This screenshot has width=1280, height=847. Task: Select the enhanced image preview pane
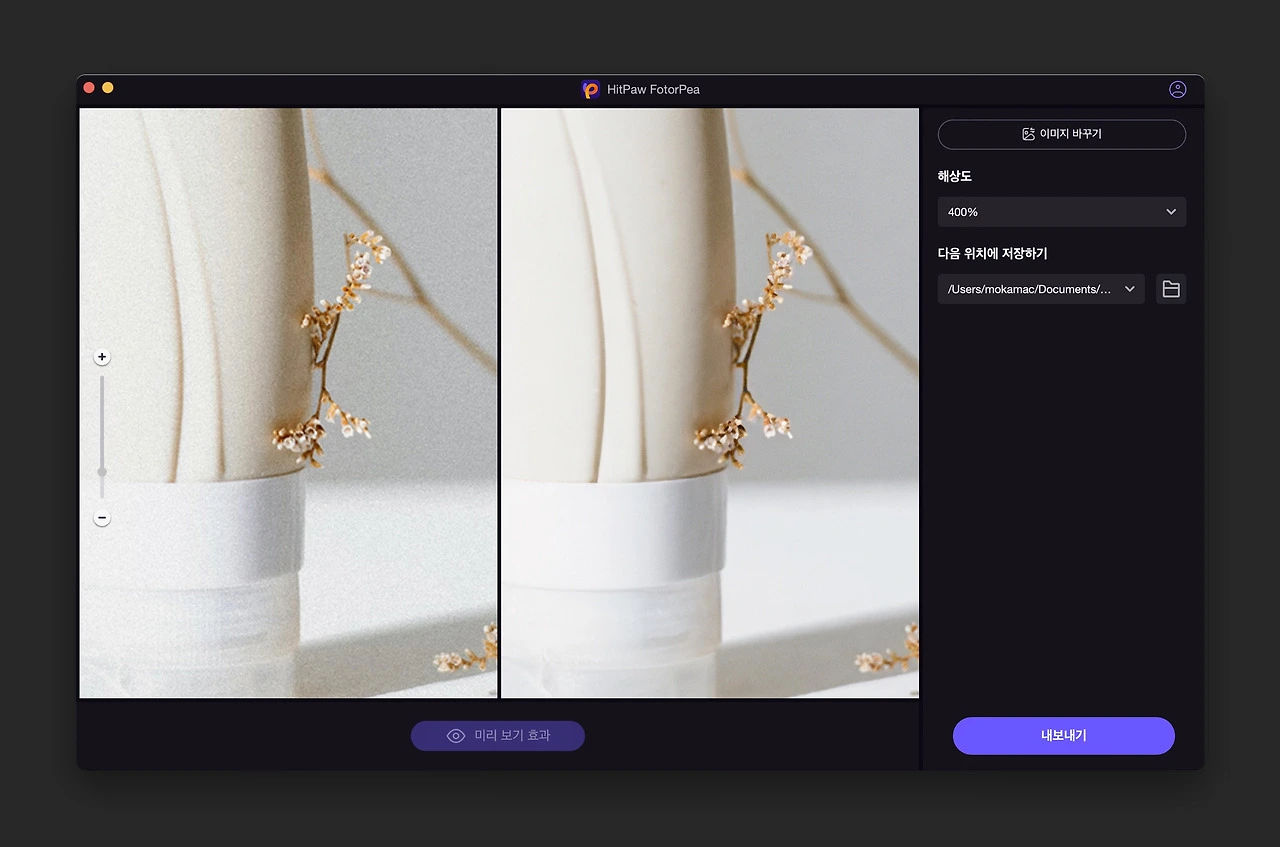coord(710,403)
